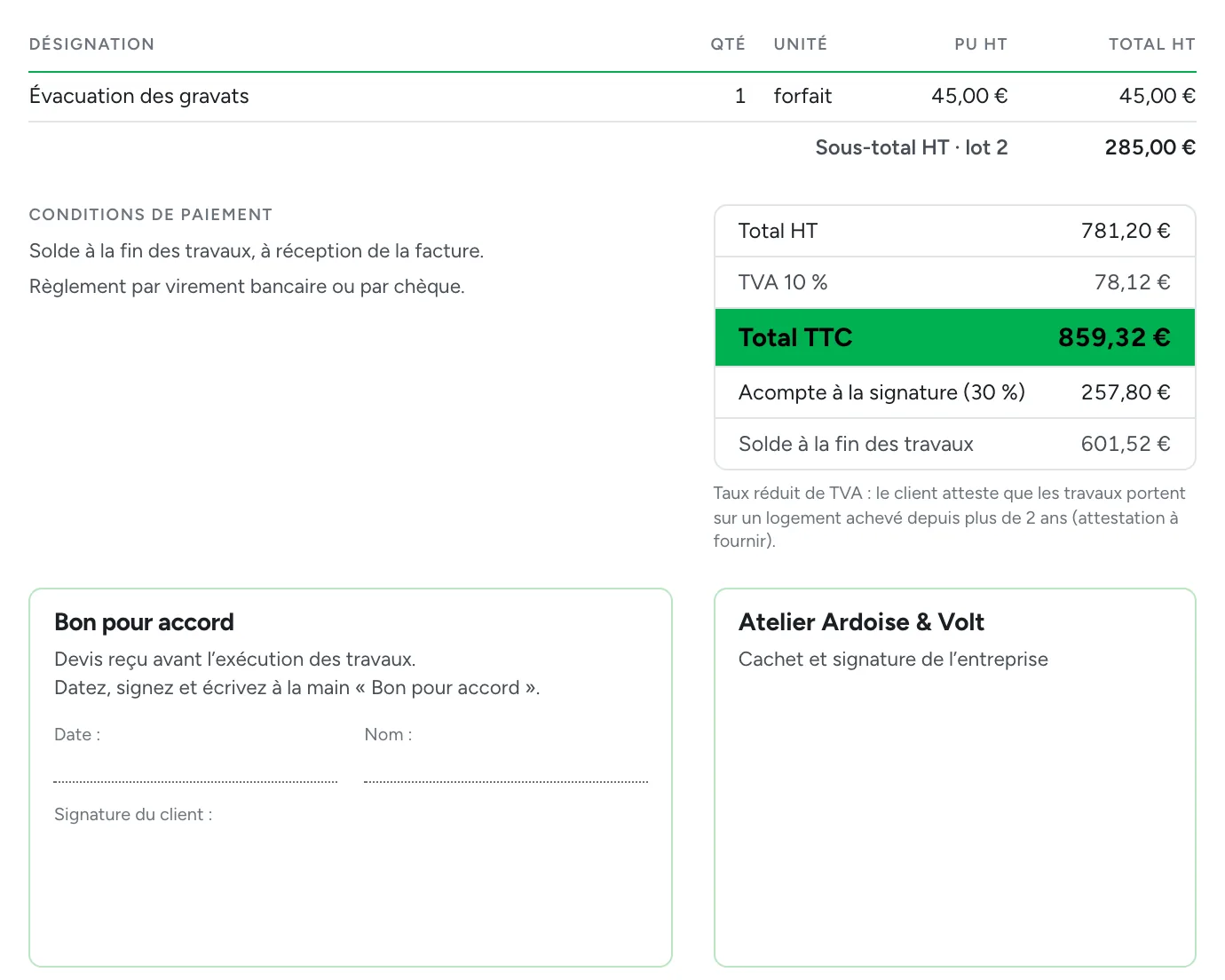Click the QTÉ column header
Screen dimensions: 1225x980
click(728, 44)
